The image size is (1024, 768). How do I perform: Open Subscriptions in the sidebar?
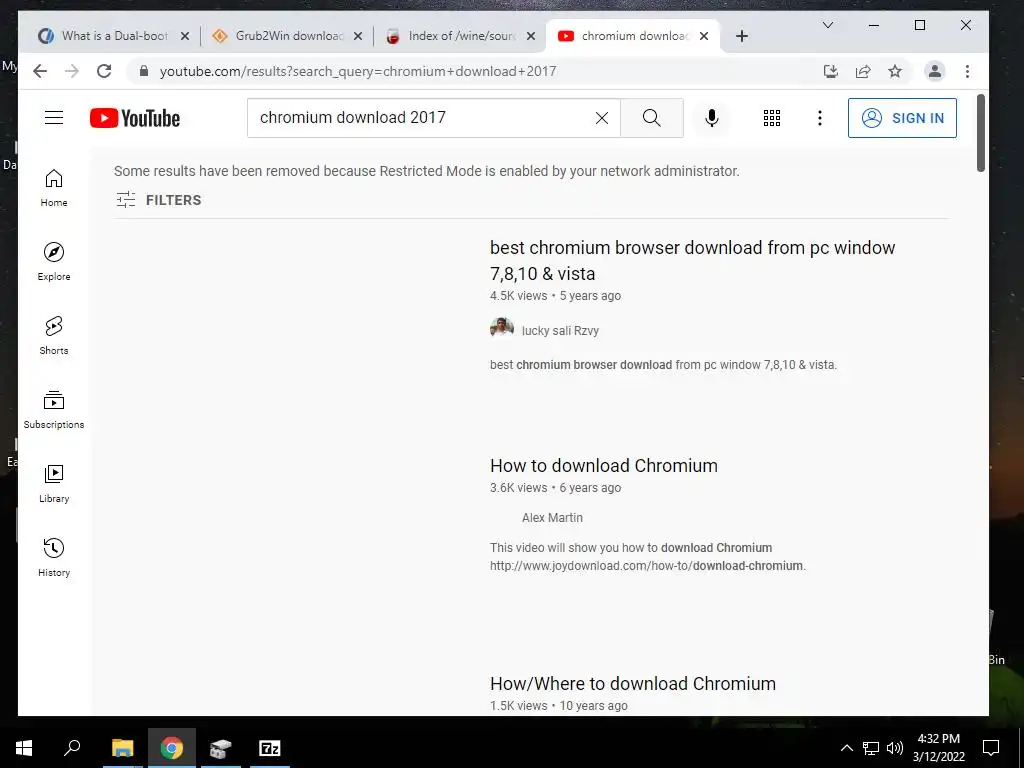(54, 409)
